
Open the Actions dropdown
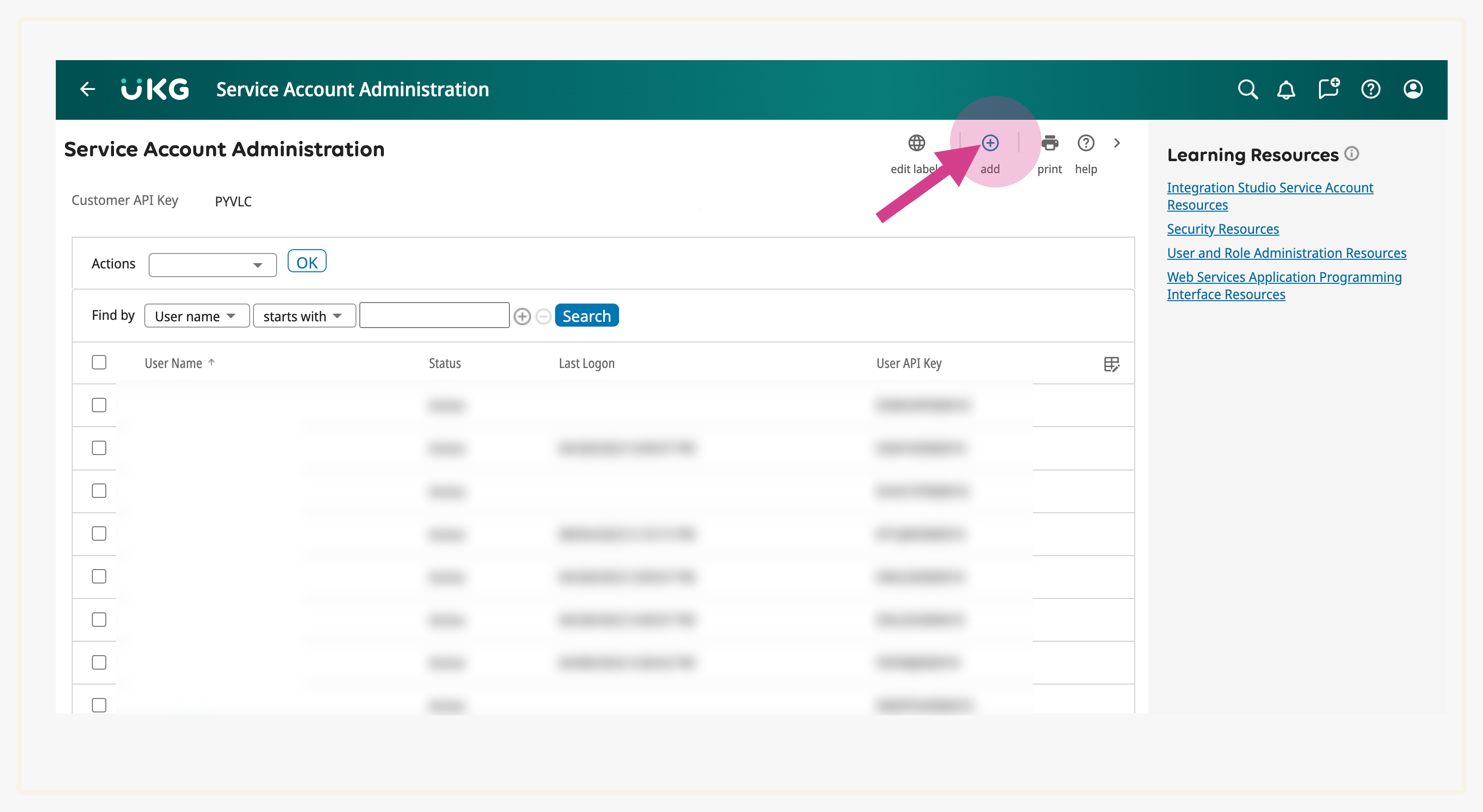213,265
